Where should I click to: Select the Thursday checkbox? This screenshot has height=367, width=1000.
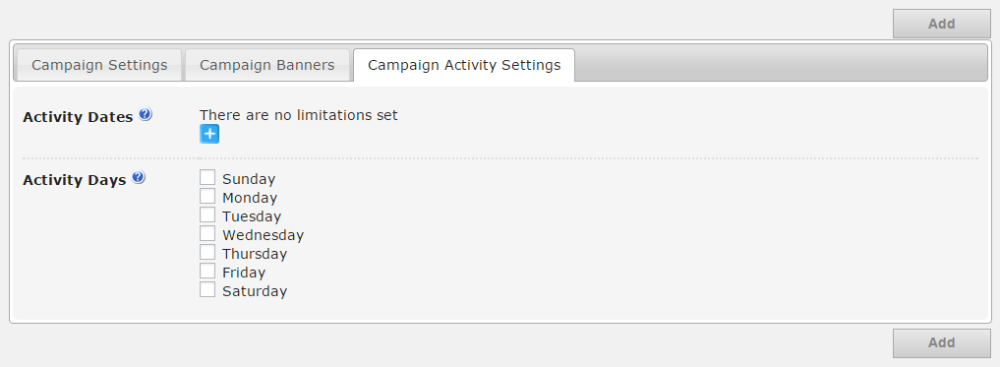(207, 252)
